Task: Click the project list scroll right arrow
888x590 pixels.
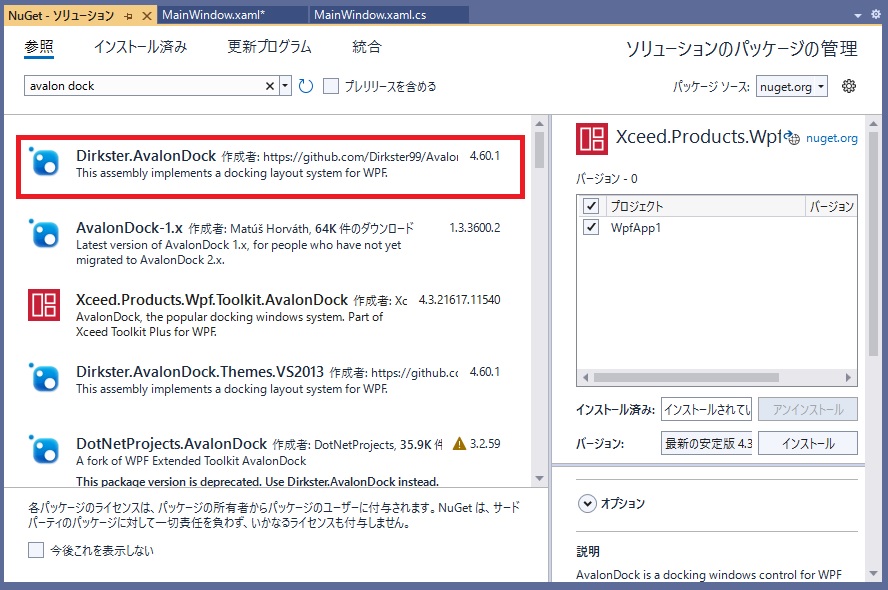Action: click(x=848, y=377)
